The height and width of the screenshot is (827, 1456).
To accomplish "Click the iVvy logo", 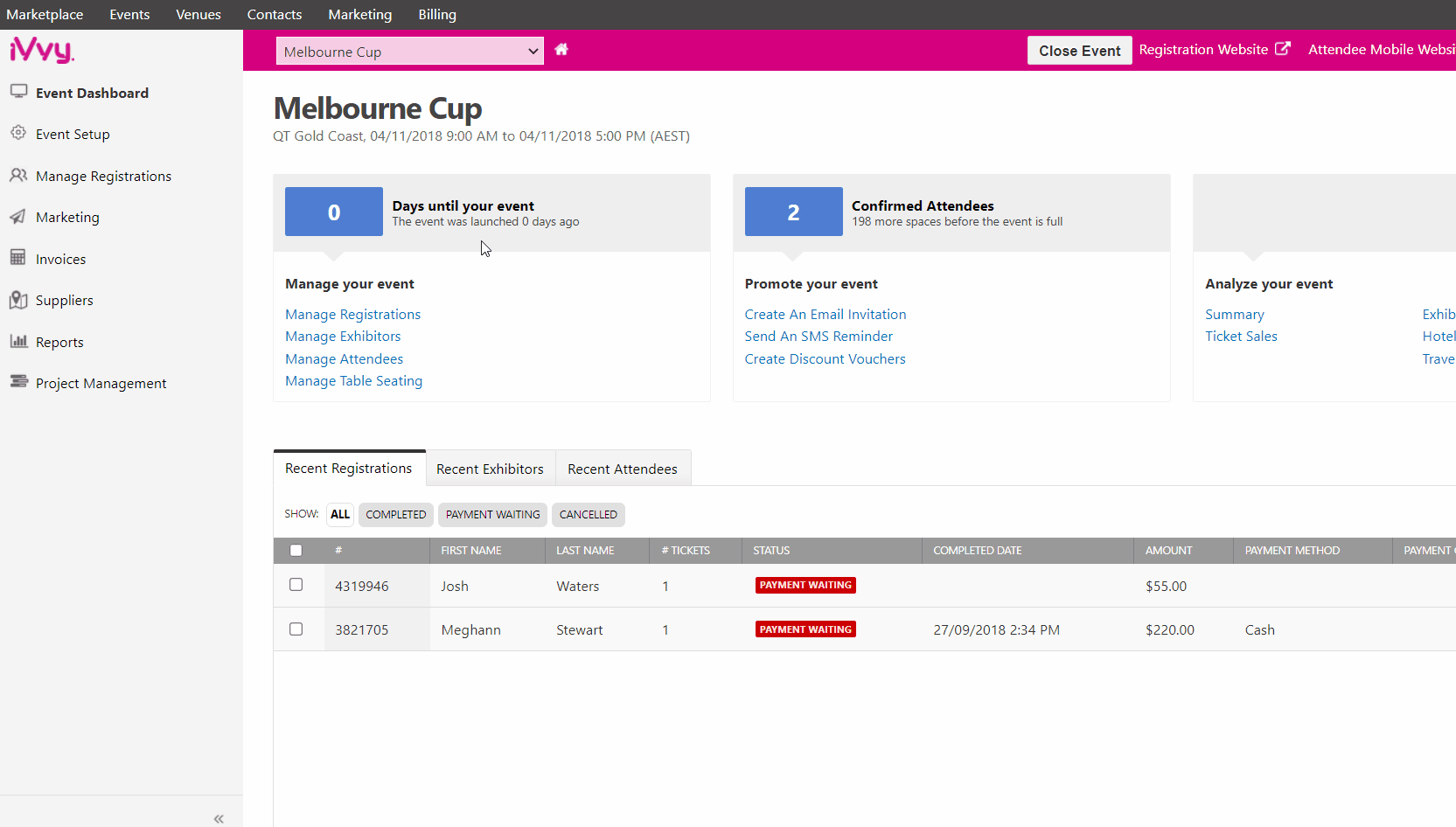I will click(41, 50).
